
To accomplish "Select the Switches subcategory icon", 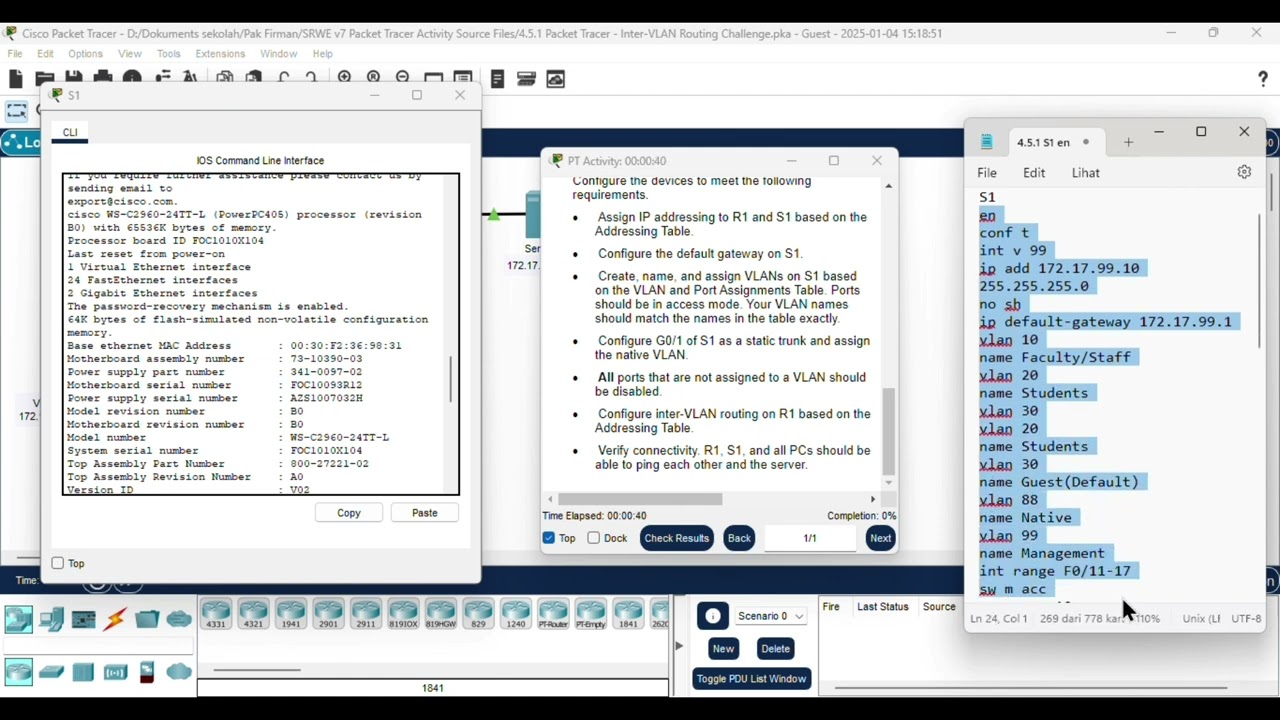I will 51,672.
